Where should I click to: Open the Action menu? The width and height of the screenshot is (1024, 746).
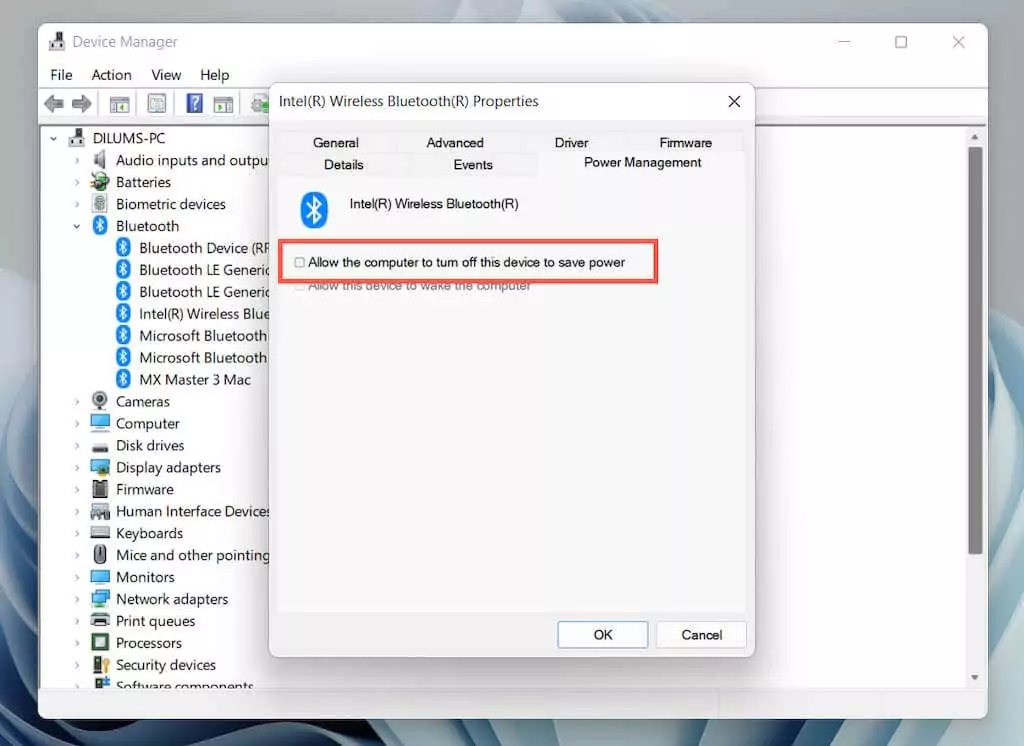pyautogui.click(x=112, y=75)
